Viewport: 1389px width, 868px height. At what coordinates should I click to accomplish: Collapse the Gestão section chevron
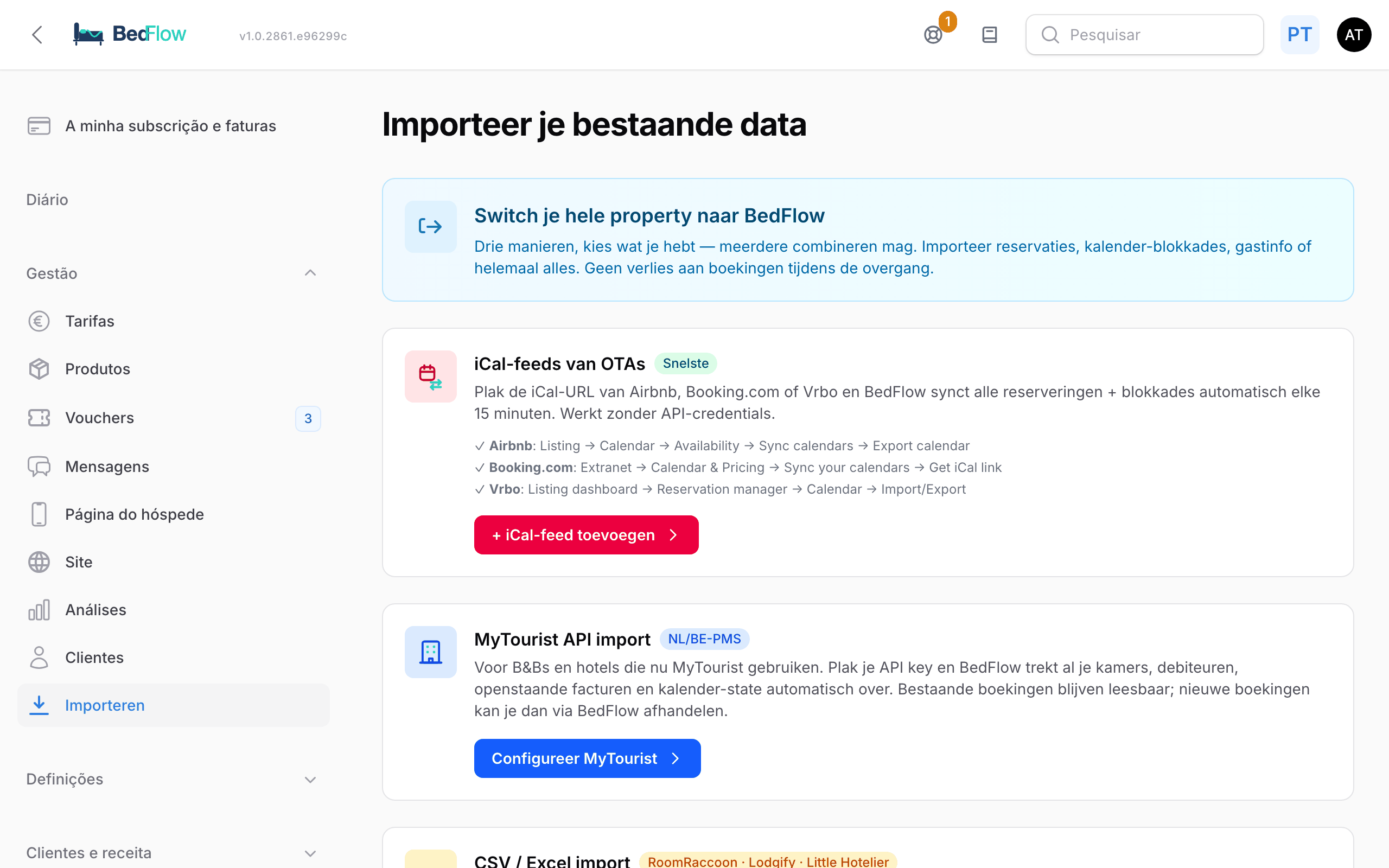click(310, 273)
